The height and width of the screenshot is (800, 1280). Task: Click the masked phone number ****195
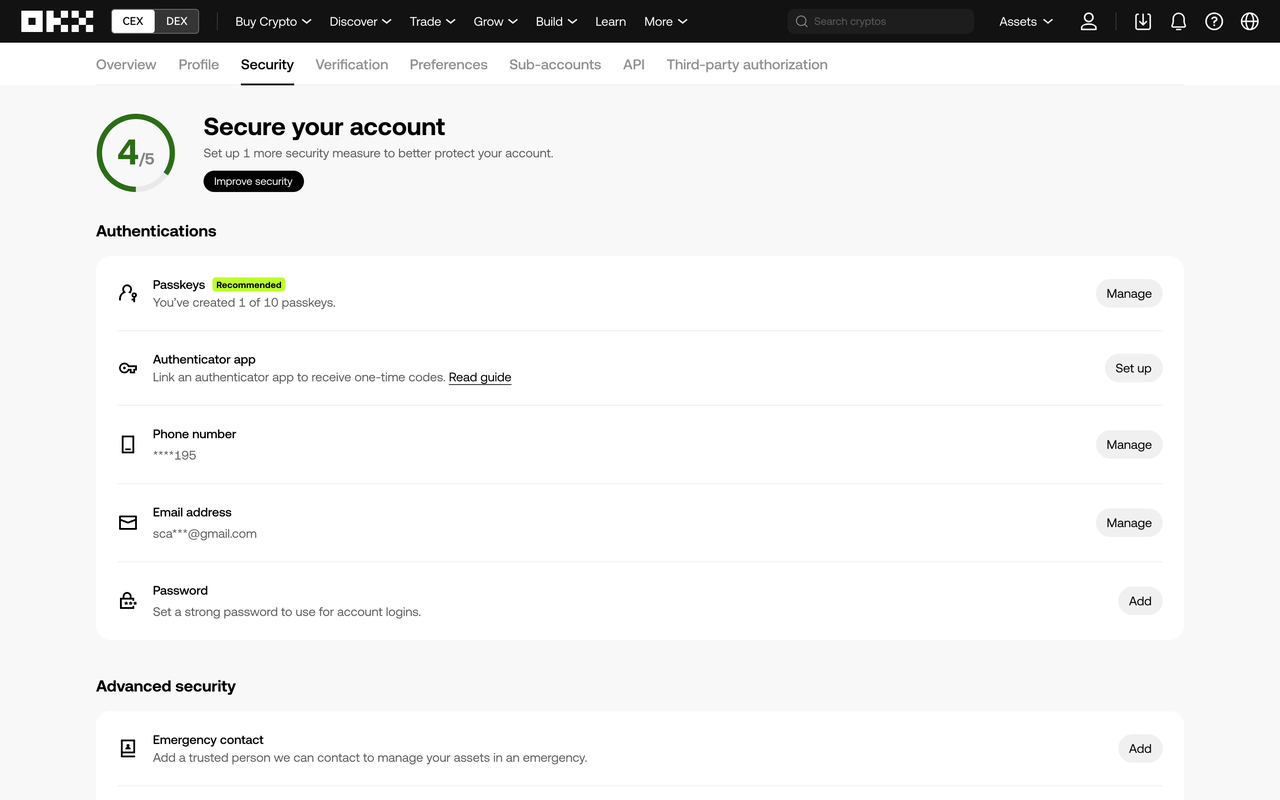(x=175, y=455)
